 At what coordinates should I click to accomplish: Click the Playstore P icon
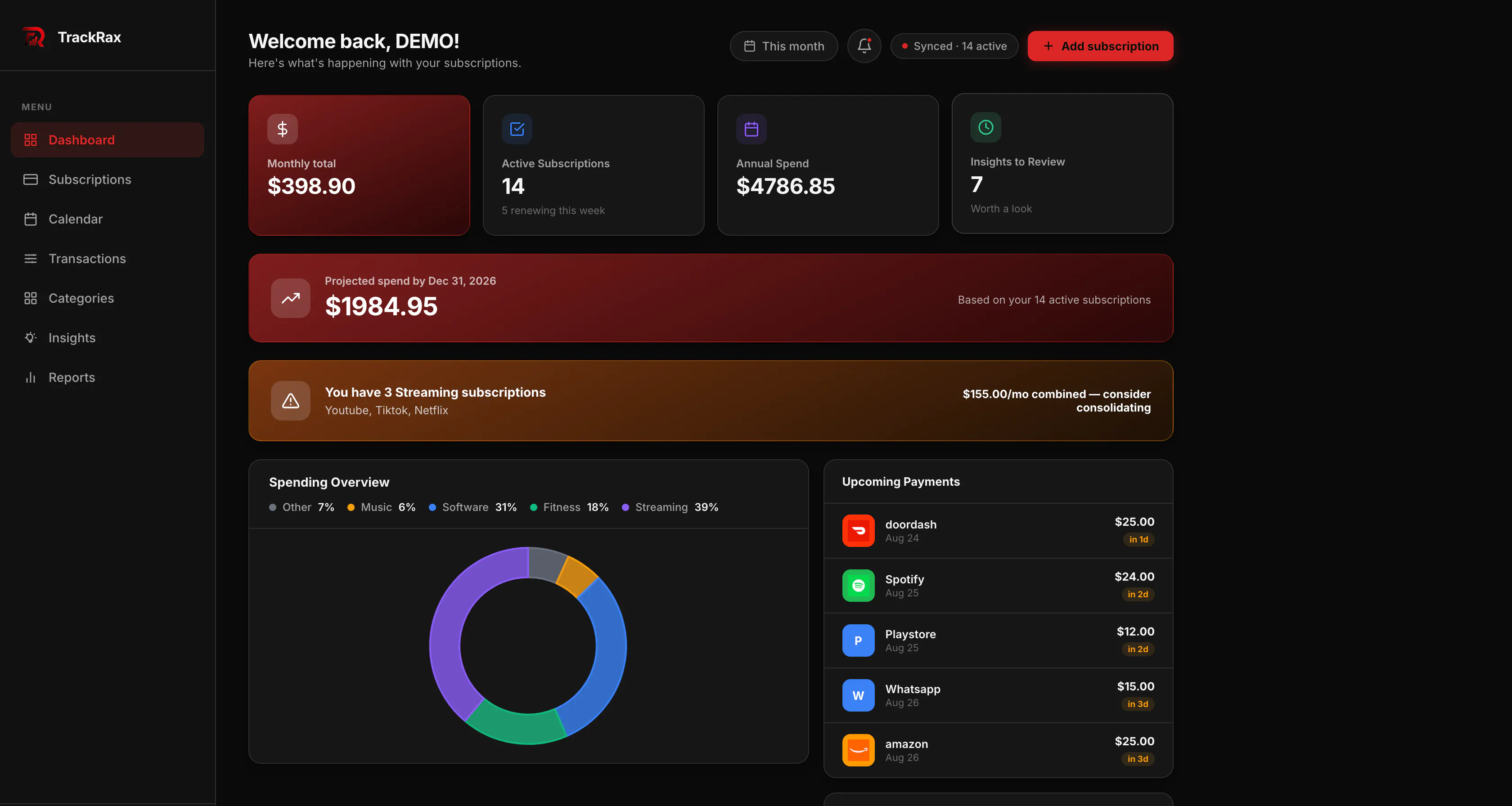[858, 640]
